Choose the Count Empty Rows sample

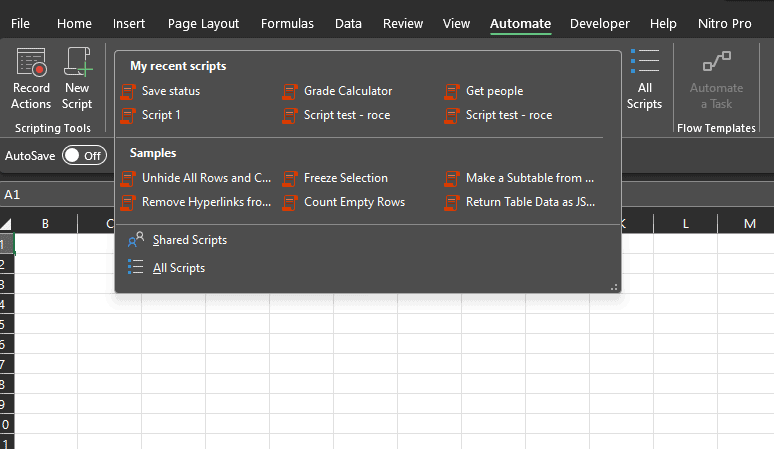point(354,202)
